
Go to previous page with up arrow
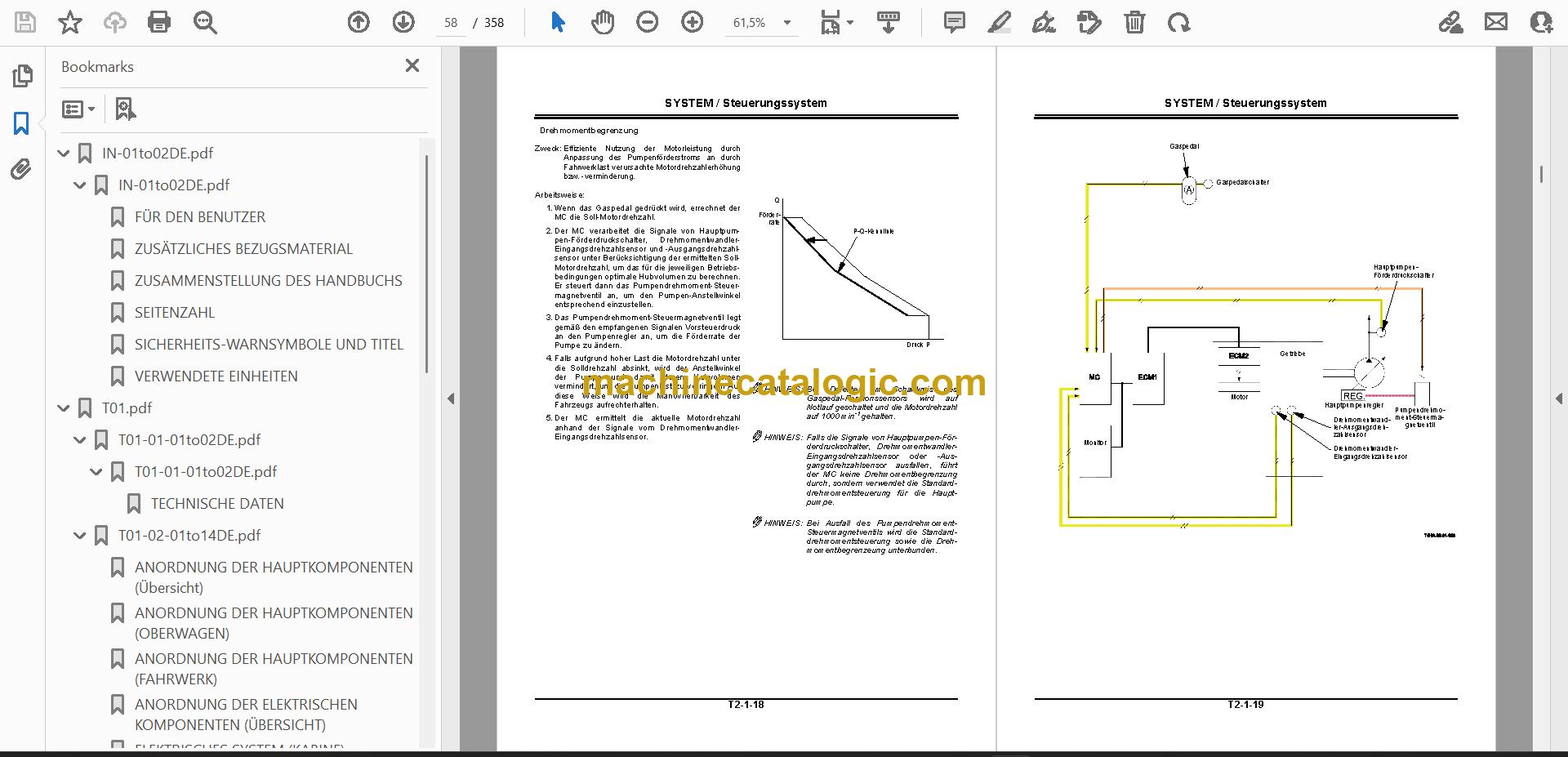tap(359, 22)
